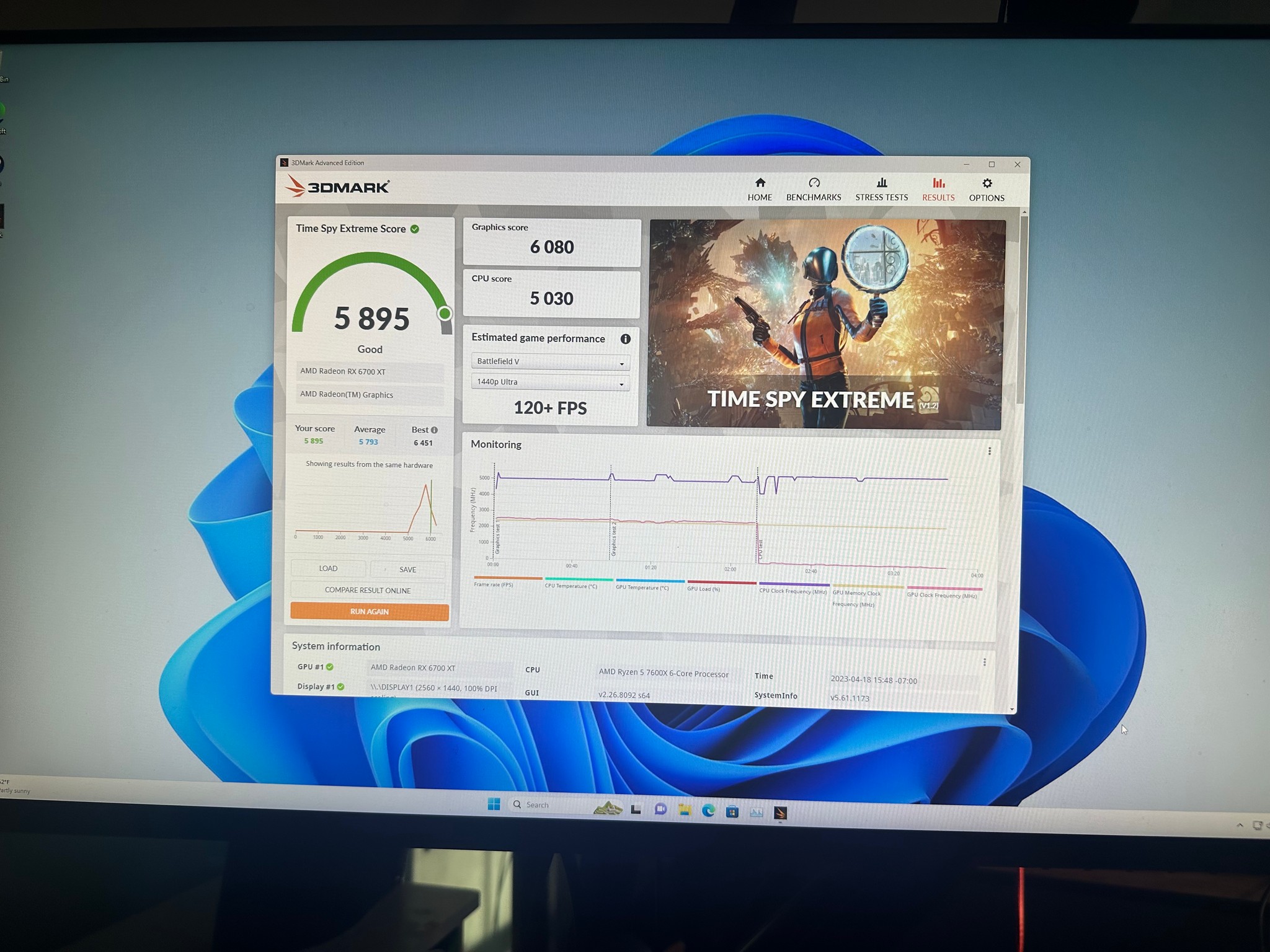Image resolution: width=1270 pixels, height=952 pixels.
Task: Show hidden system tray icons
Action: click(1240, 825)
